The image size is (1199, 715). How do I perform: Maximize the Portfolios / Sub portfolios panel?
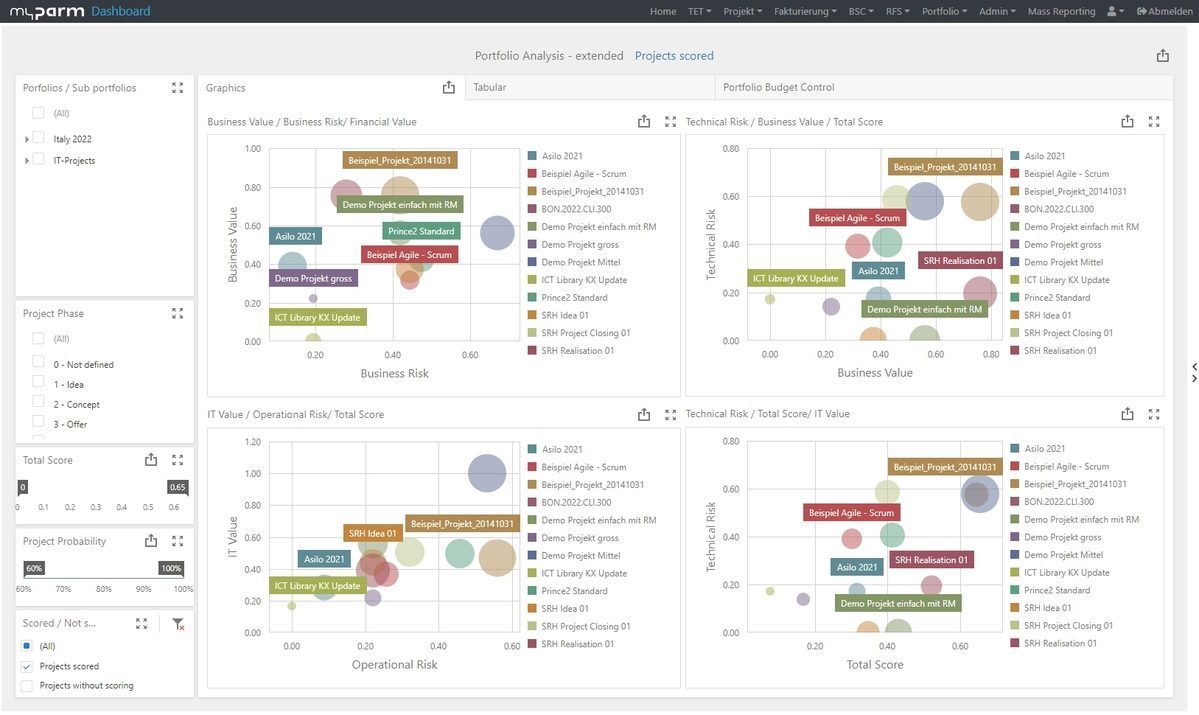click(x=177, y=88)
